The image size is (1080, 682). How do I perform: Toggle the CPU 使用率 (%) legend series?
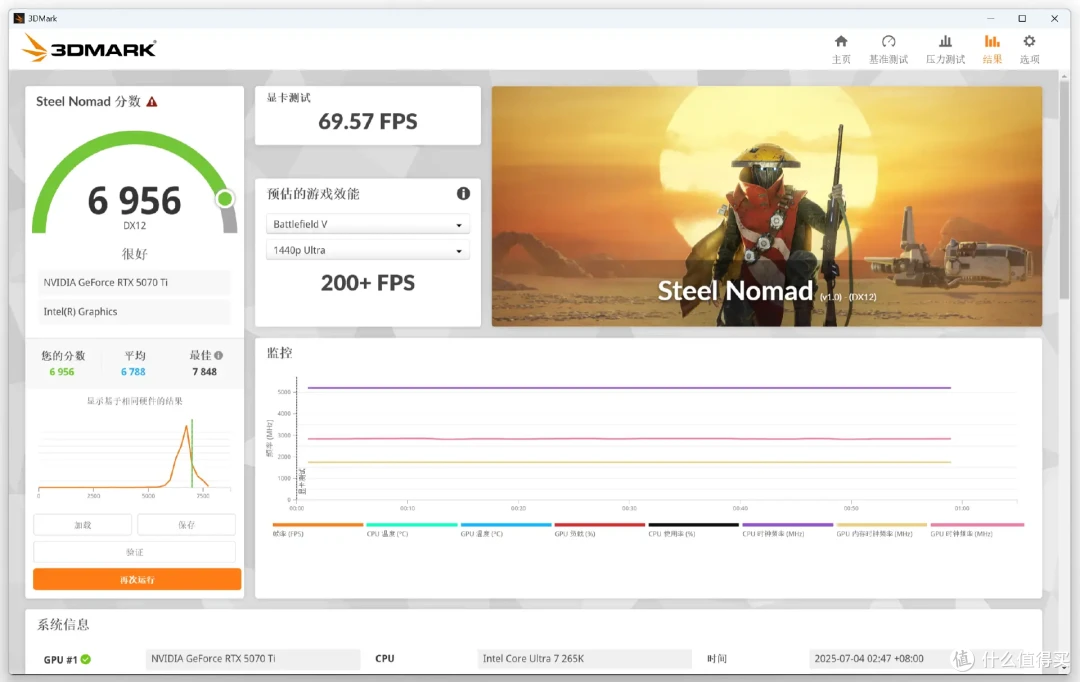tap(694, 529)
